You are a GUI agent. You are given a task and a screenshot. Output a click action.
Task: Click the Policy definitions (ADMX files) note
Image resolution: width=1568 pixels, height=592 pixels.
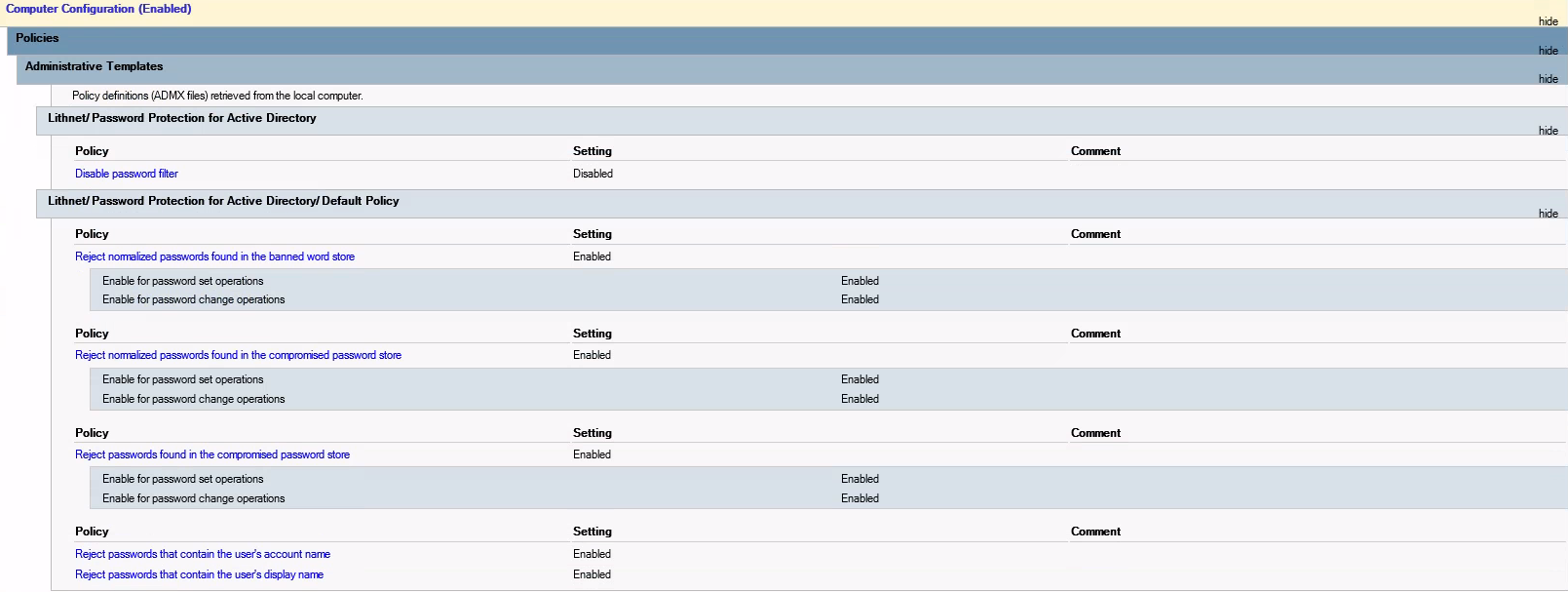pos(217,96)
